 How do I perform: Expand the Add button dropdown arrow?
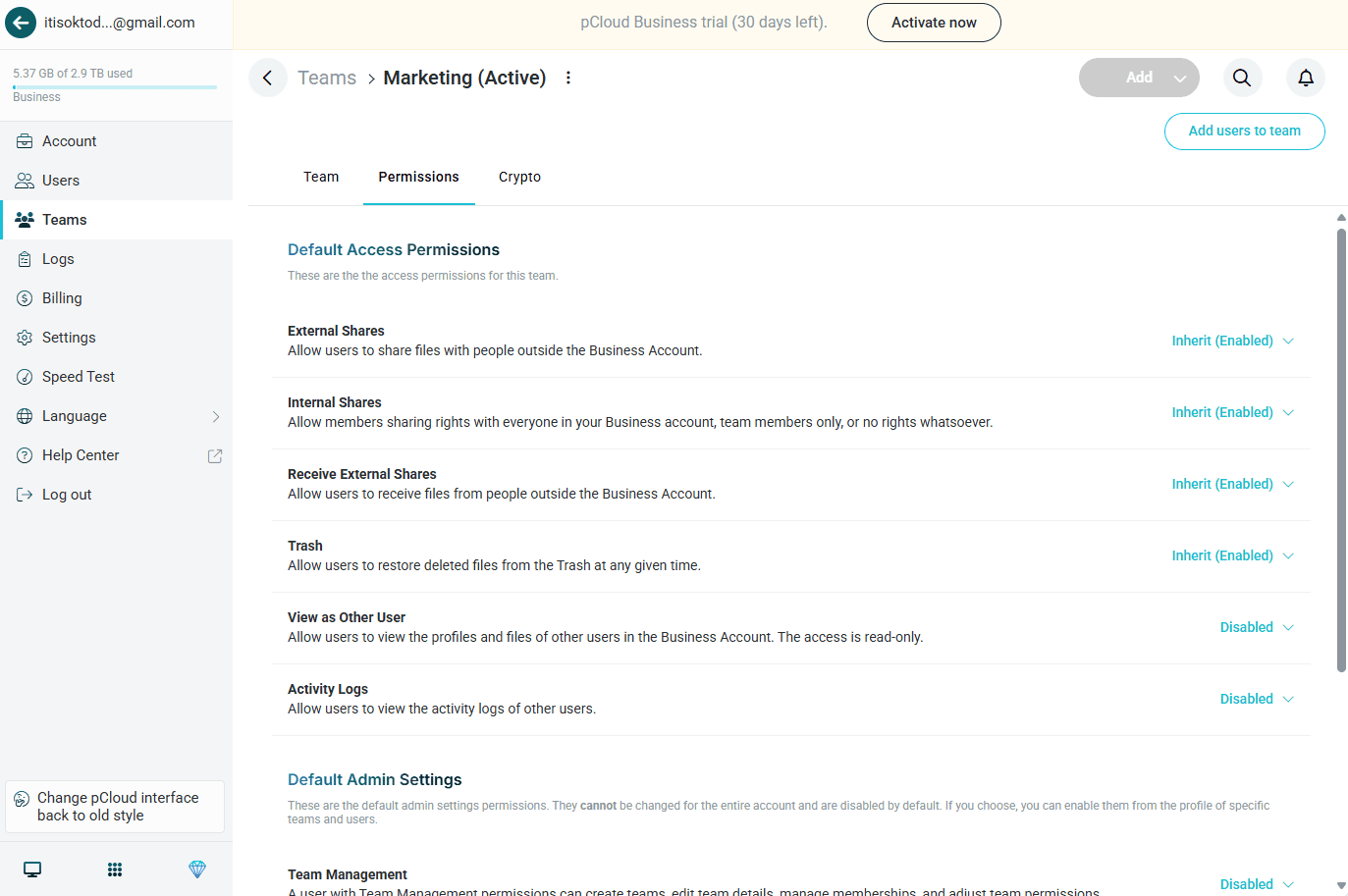[1180, 79]
